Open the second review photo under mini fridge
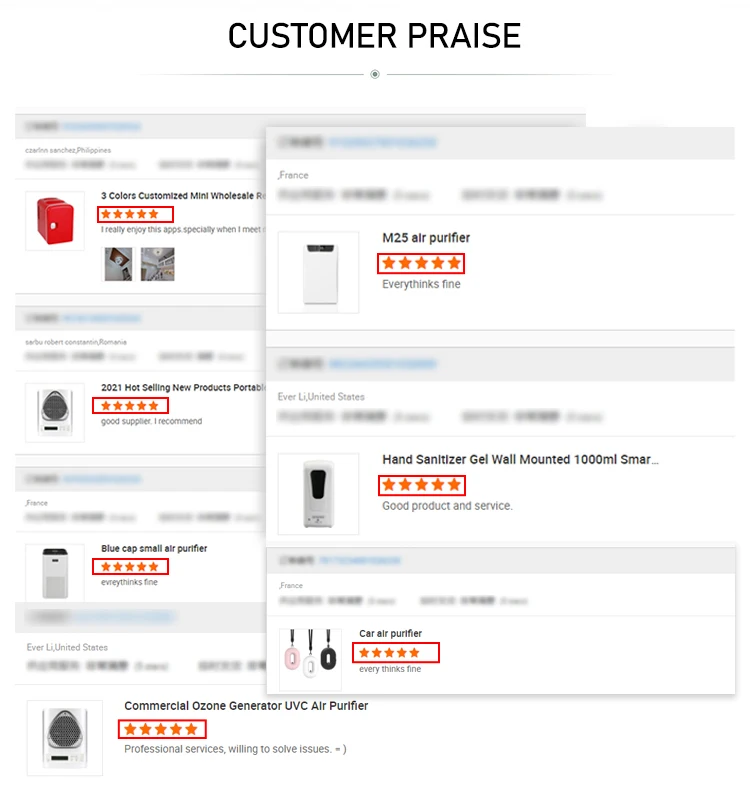Image resolution: width=750 pixels, height=793 pixels. [x=157, y=264]
